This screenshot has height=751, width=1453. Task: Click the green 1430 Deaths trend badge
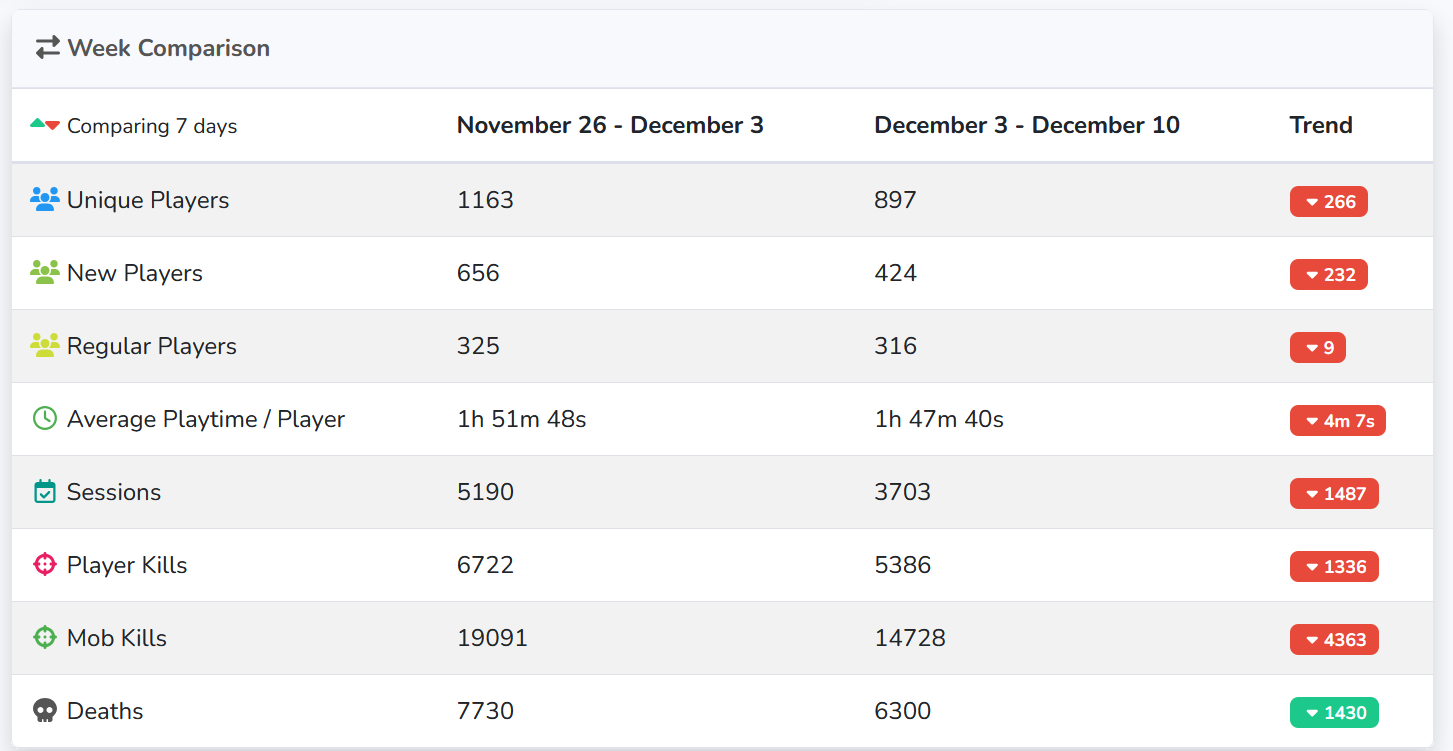1334,713
